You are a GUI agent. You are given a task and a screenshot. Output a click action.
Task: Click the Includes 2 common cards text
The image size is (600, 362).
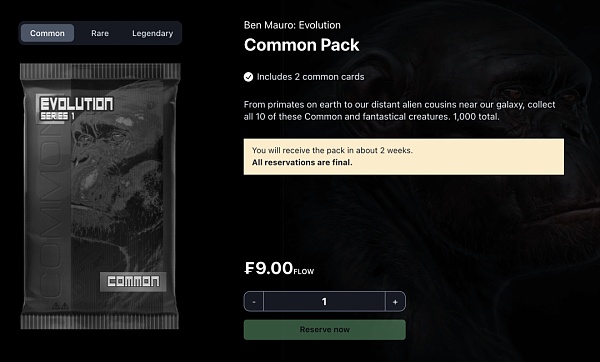click(x=310, y=77)
